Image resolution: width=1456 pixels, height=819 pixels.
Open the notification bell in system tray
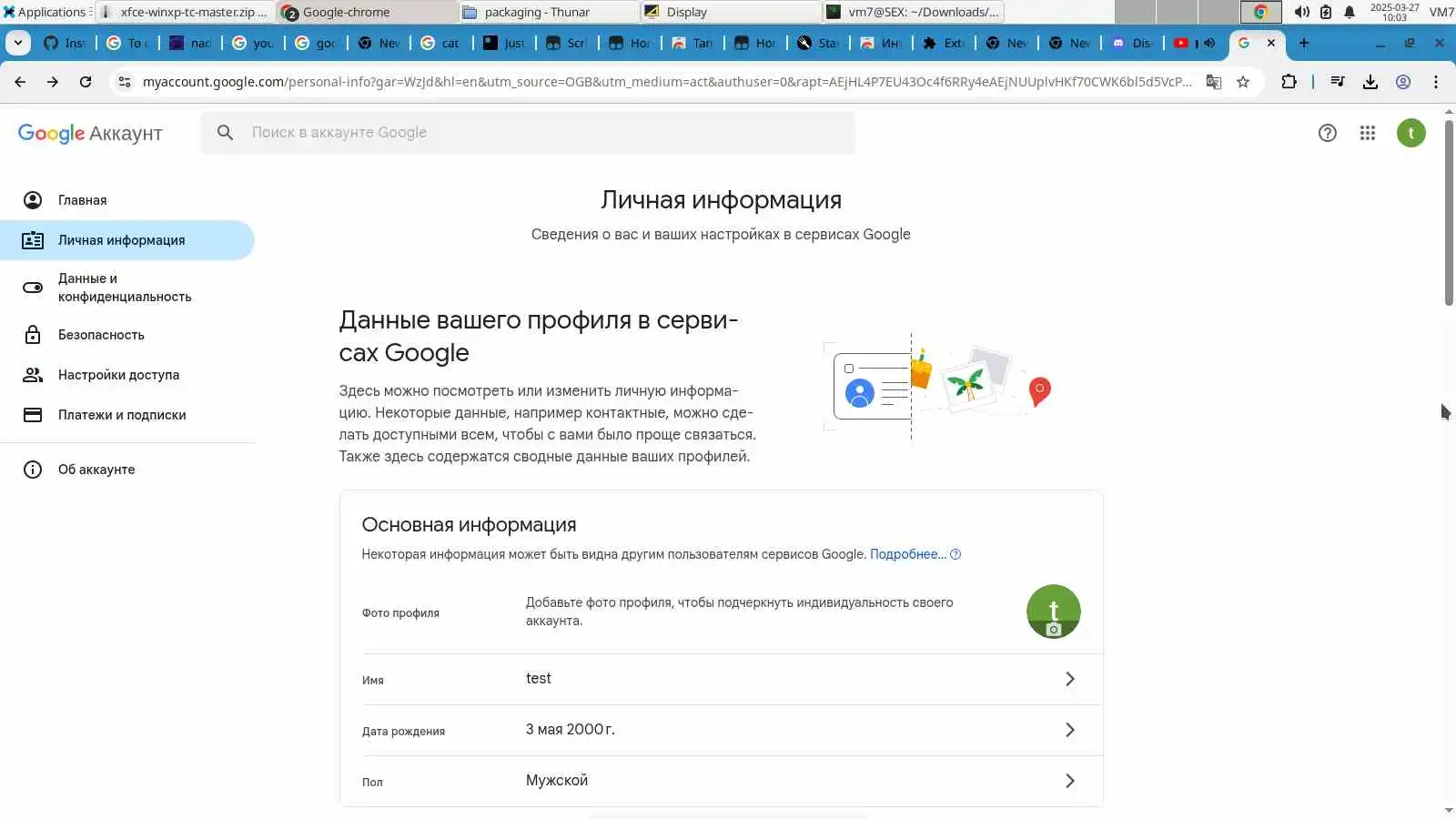(1350, 12)
